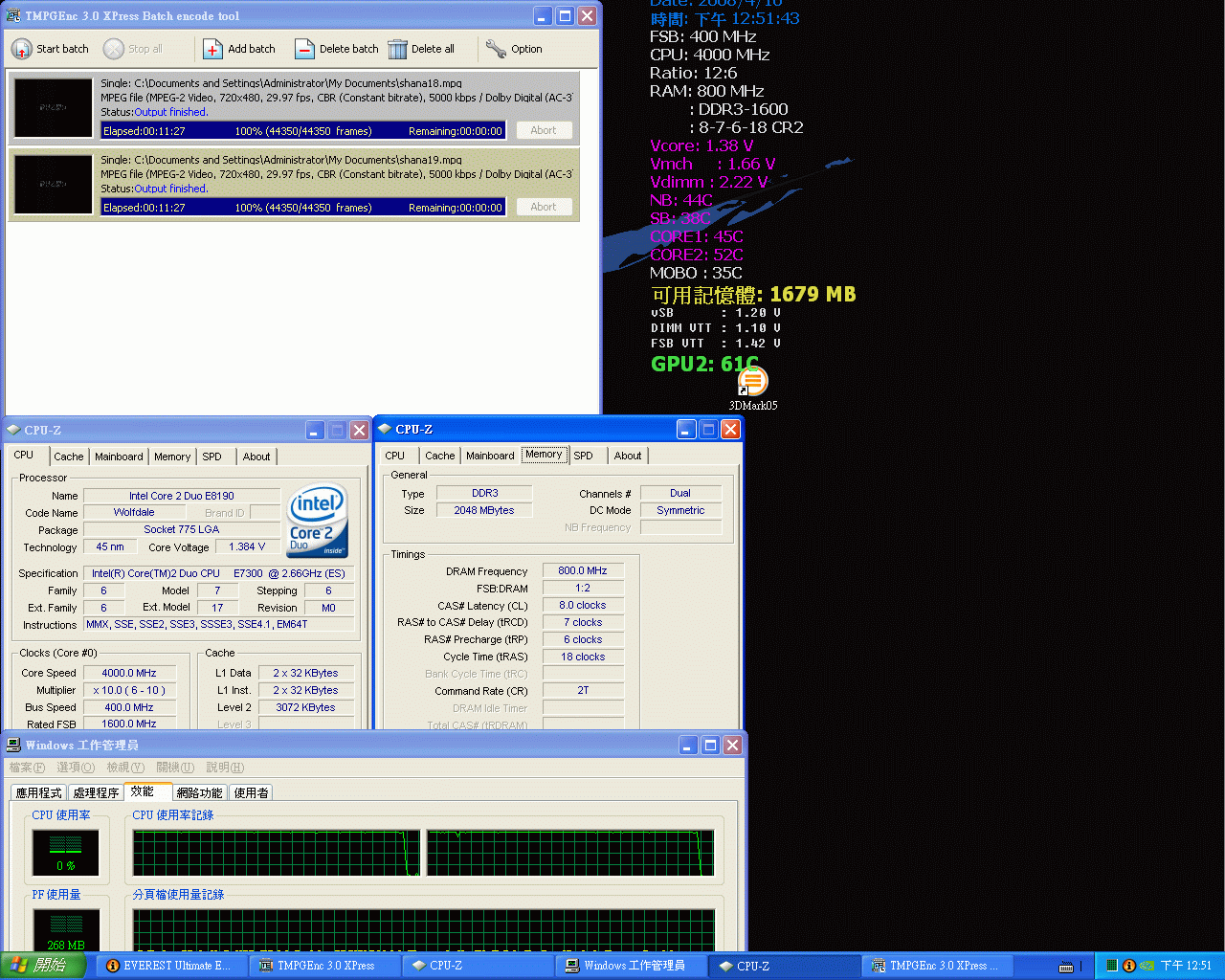Switch to CPU tab in front CPU-Z
This screenshot has height=980, width=1225.
point(395,456)
